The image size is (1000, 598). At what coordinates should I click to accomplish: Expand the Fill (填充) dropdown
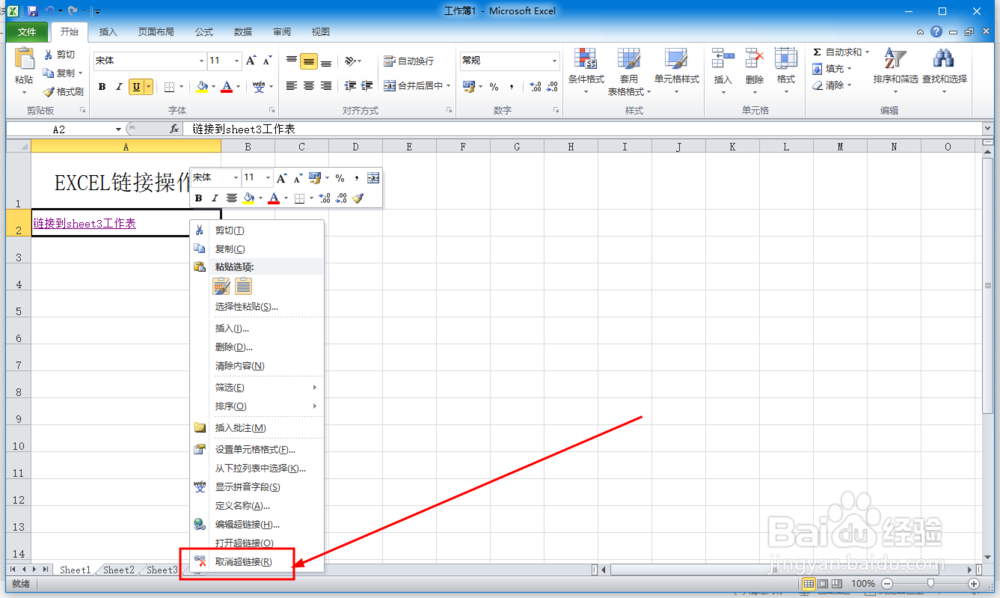(849, 69)
